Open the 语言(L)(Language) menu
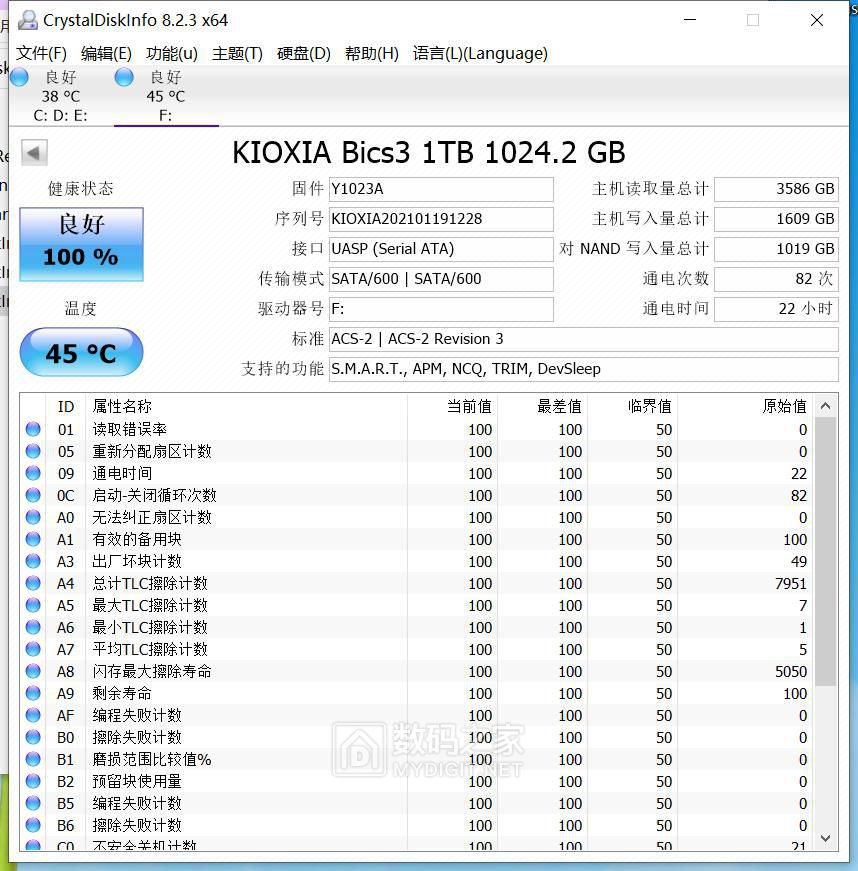Screen dimensions: 858x871 coord(480,53)
